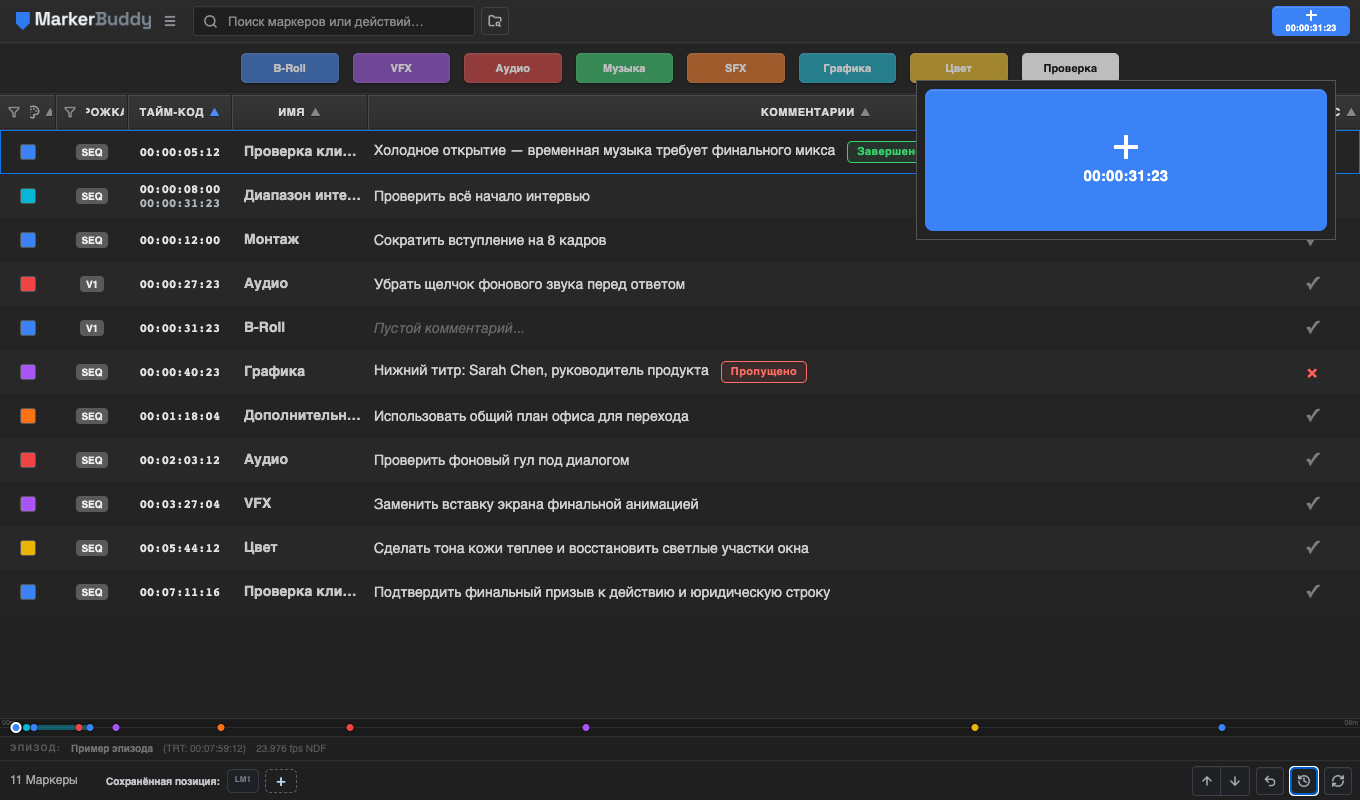The width and height of the screenshot is (1360, 800).
Task: Sort by КОММЕНТАРИИ using its header arrow
Action: (x=866, y=112)
